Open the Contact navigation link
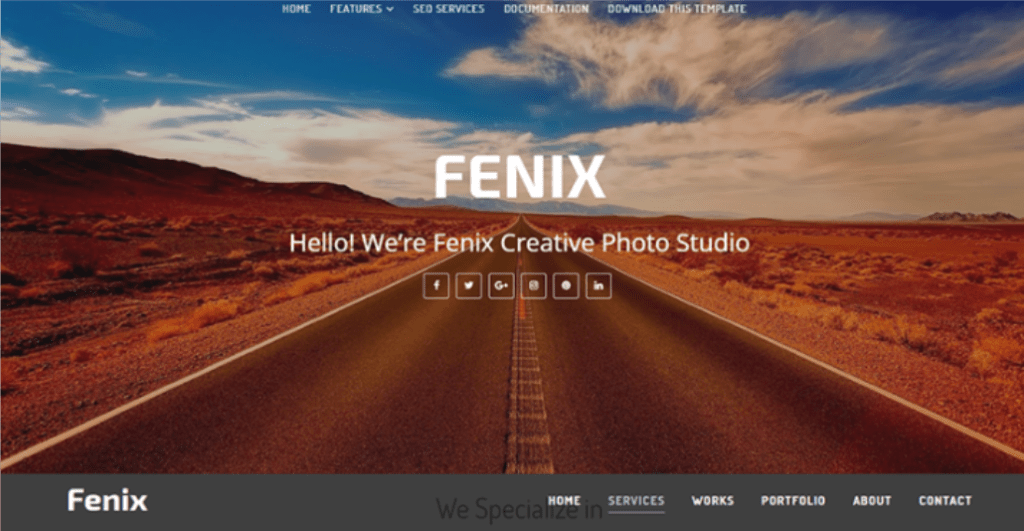Viewport: 1024px width, 531px height. 945,500
